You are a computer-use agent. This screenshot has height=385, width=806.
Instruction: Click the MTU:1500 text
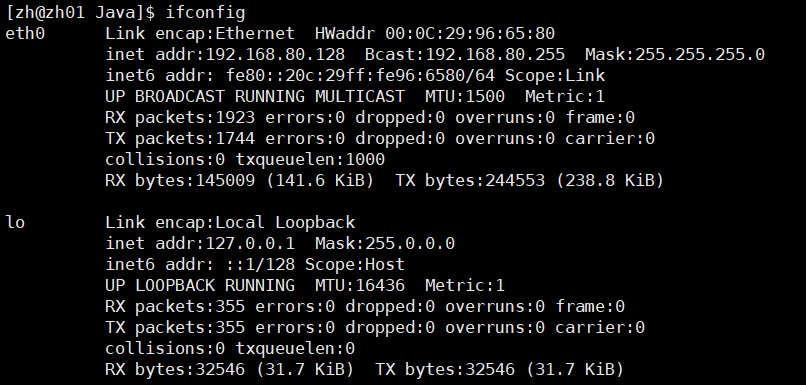[x=465, y=97]
